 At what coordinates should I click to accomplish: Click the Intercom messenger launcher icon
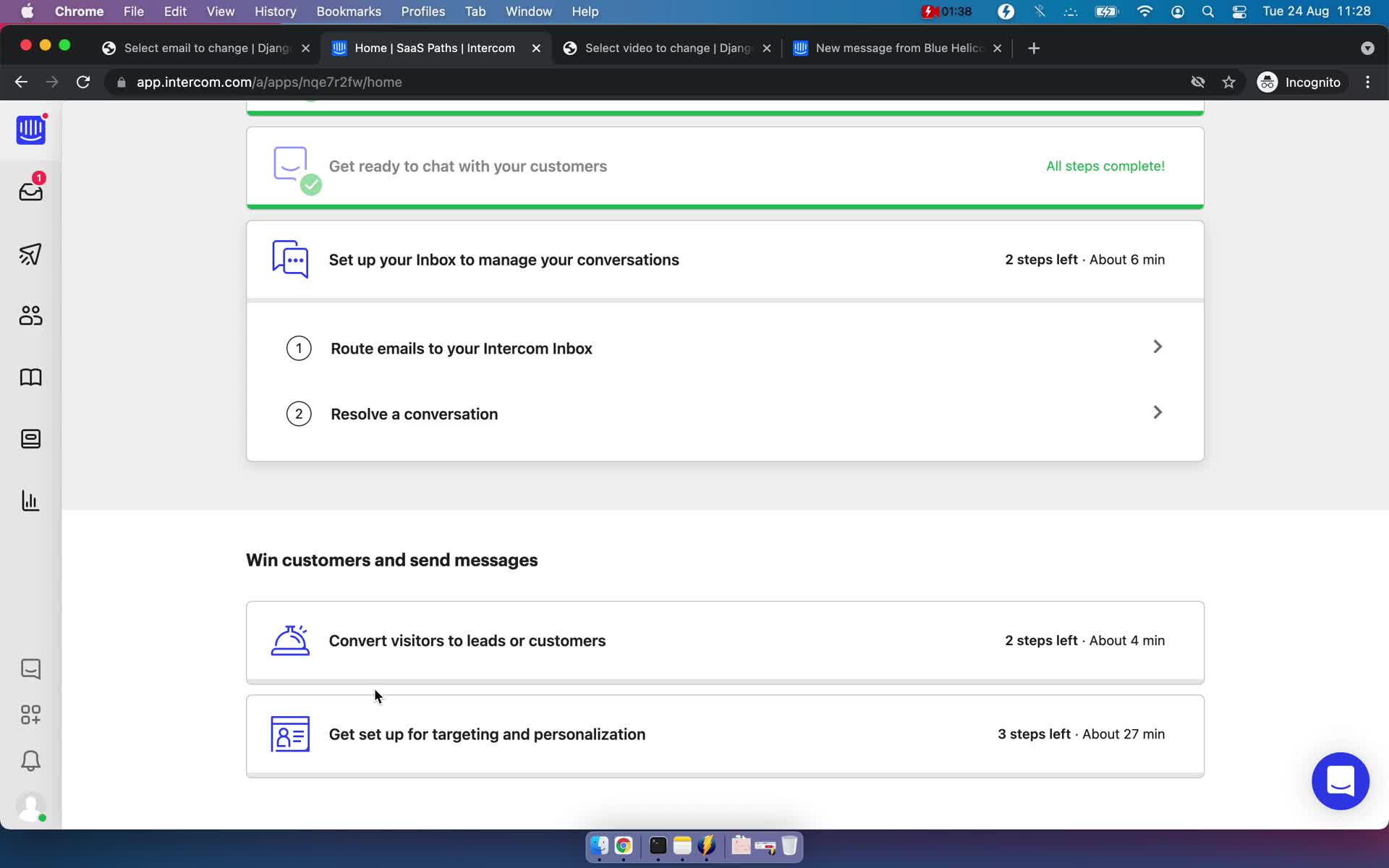click(1341, 781)
